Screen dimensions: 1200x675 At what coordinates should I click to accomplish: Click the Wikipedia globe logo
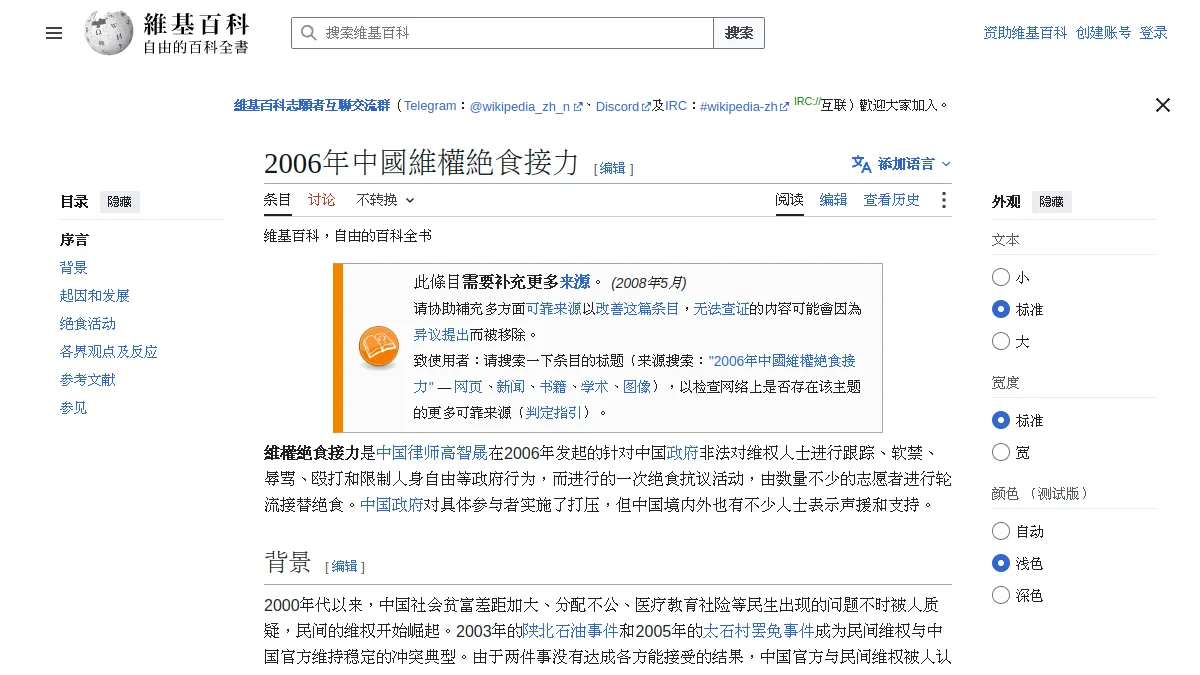click(x=109, y=33)
